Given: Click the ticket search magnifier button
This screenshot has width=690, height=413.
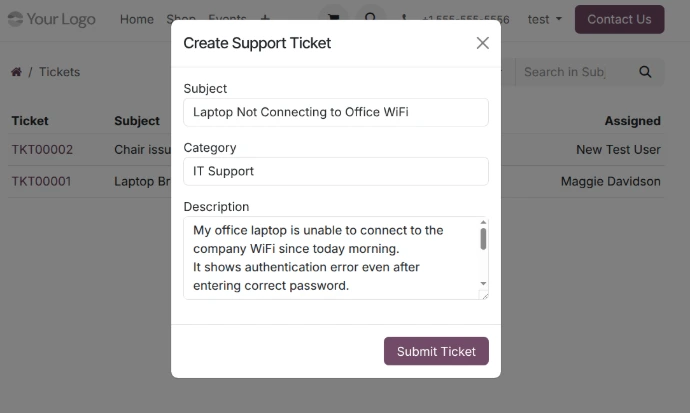Looking at the screenshot, I should [645, 72].
